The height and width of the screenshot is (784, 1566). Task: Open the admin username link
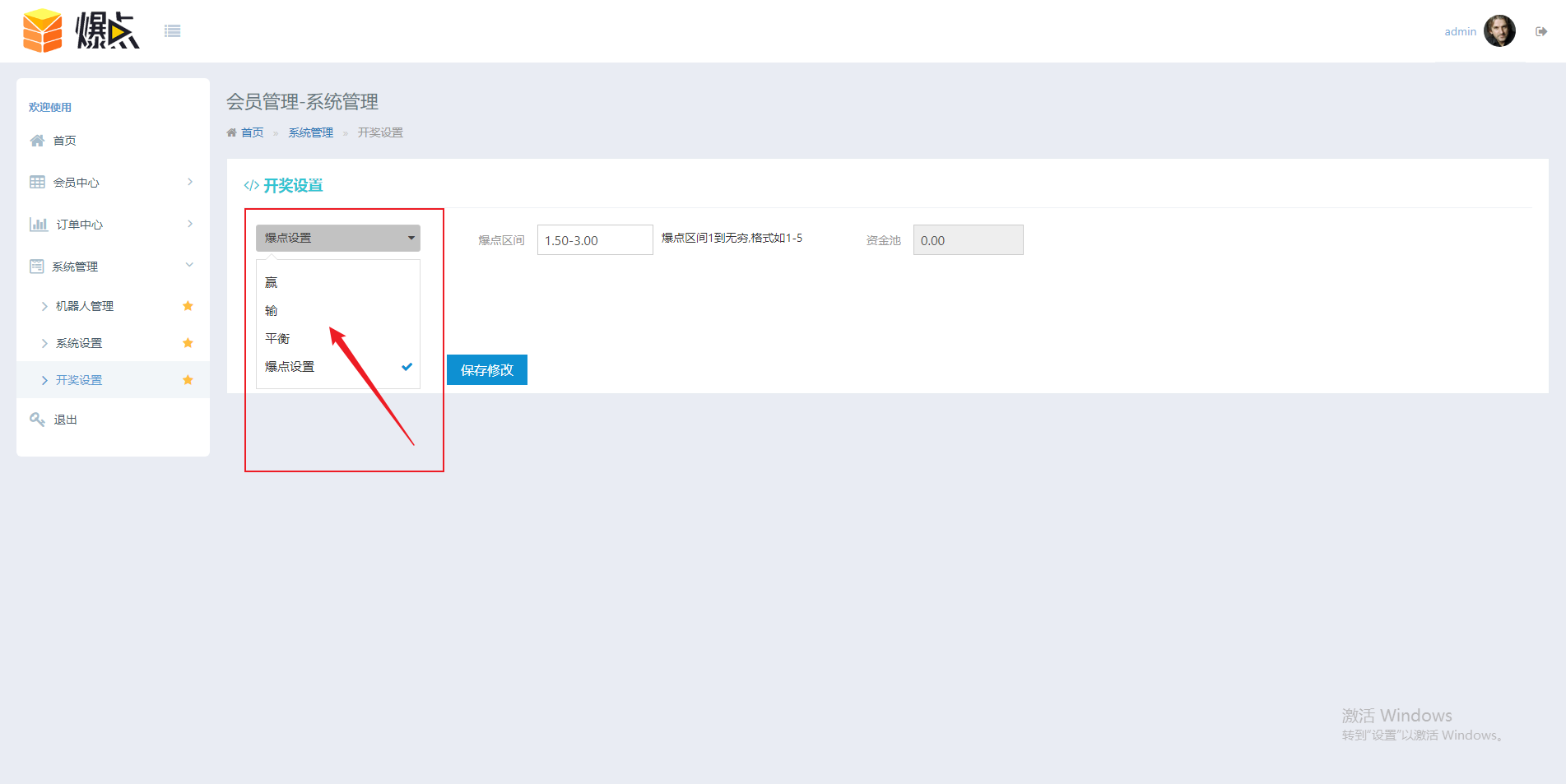coord(1460,31)
